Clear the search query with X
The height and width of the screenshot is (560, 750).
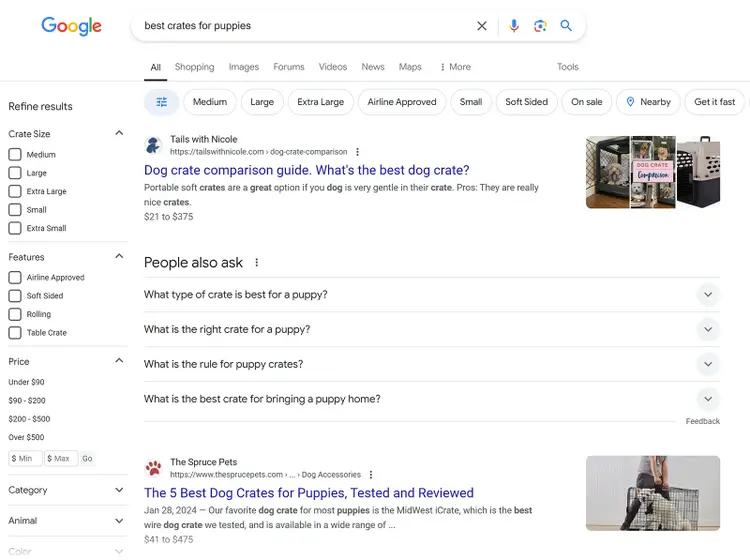[x=482, y=26]
